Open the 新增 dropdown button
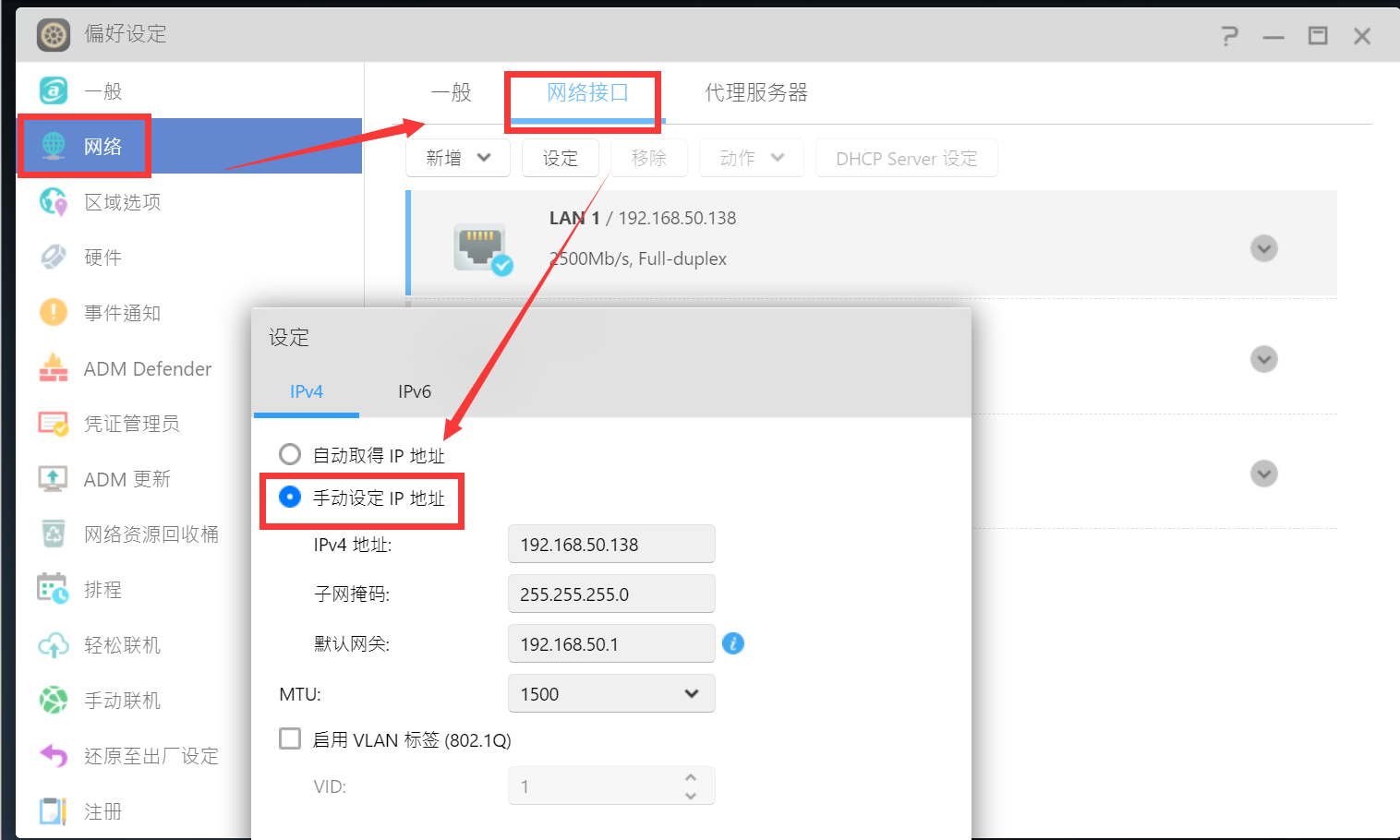Screen dimensions: 1400x840 458,158
